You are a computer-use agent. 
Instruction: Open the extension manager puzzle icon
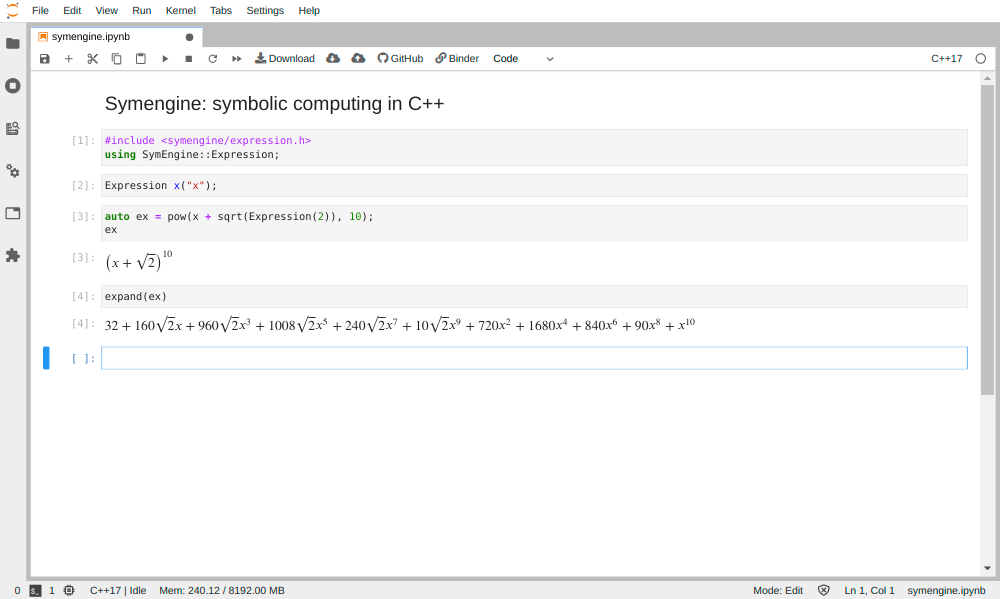coord(13,256)
